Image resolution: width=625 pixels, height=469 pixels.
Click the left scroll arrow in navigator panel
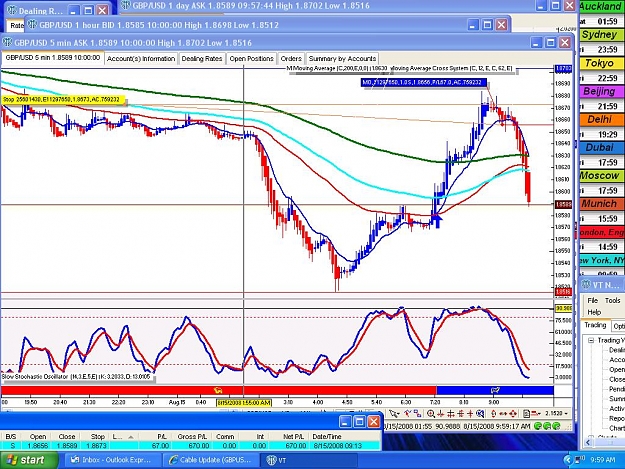tap(589, 443)
